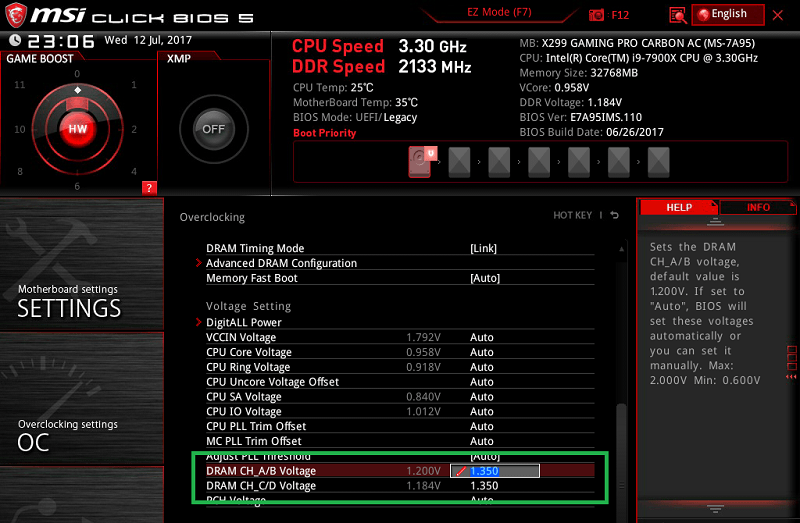Select the last boot priority device slot
800x523 pixels.
(x=658, y=162)
